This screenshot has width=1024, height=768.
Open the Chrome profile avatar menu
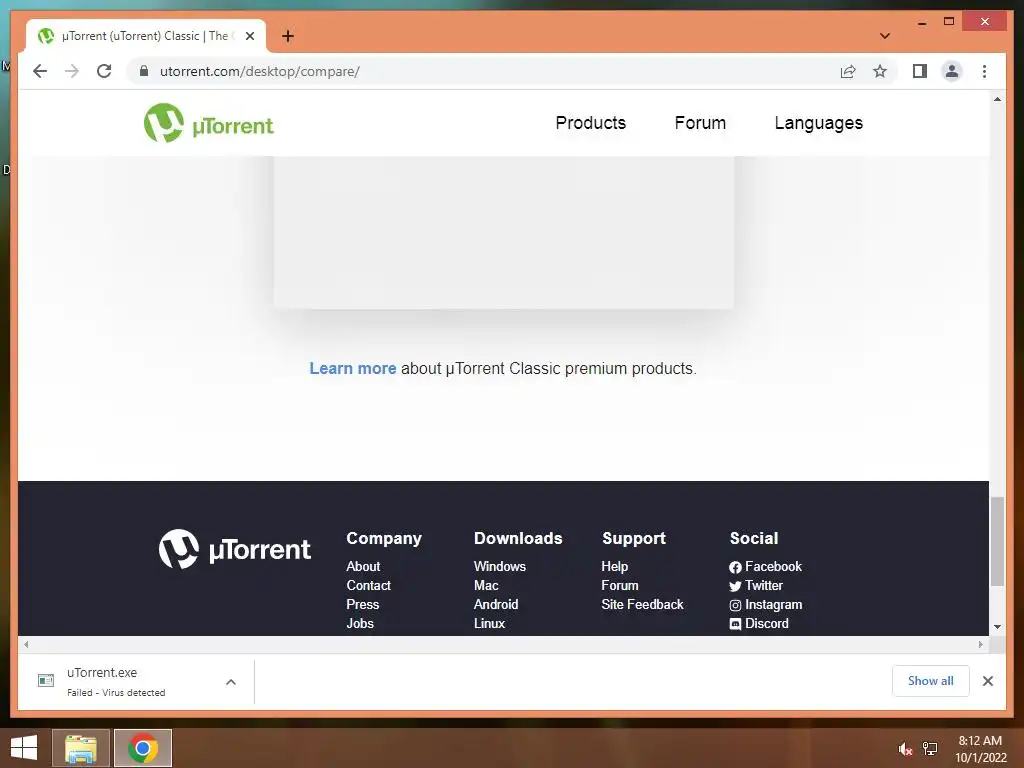(x=952, y=71)
